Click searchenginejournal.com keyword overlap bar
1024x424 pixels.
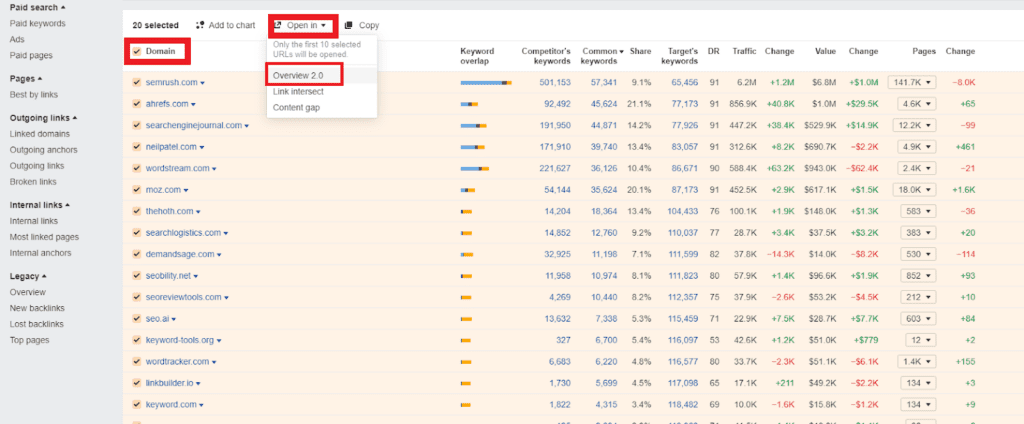(x=473, y=125)
